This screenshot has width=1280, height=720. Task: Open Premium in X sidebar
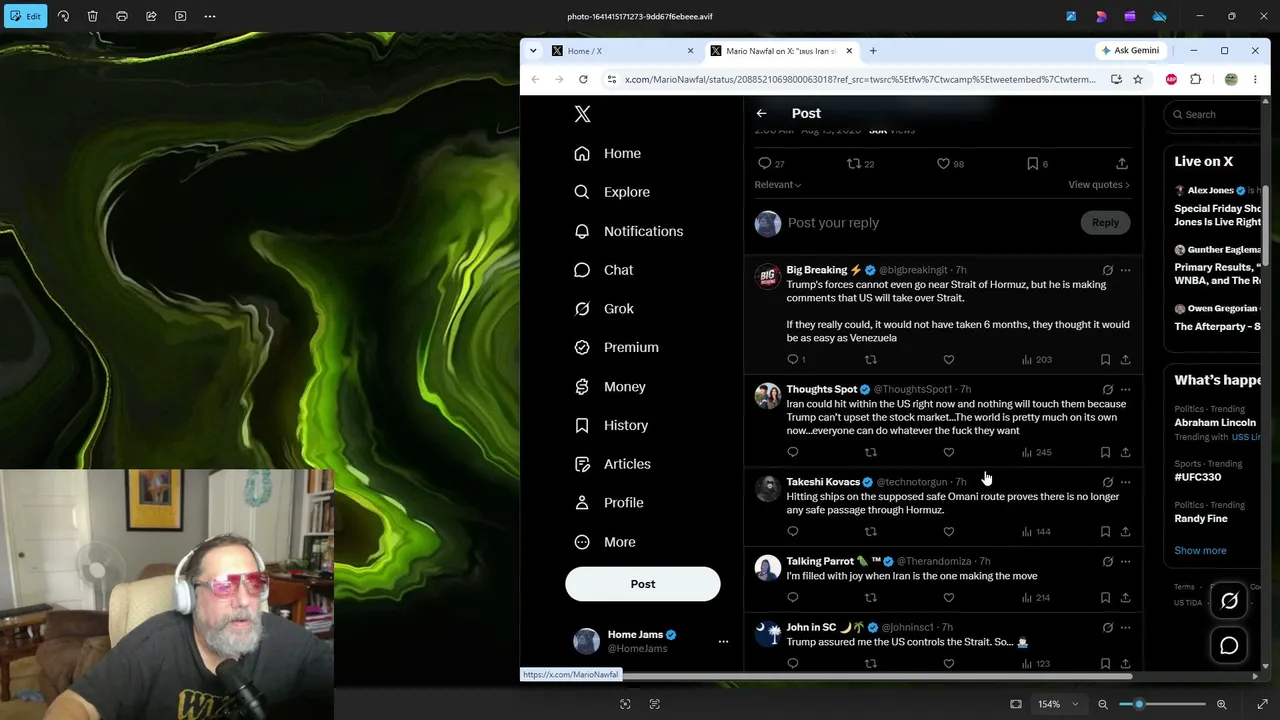tap(617, 347)
